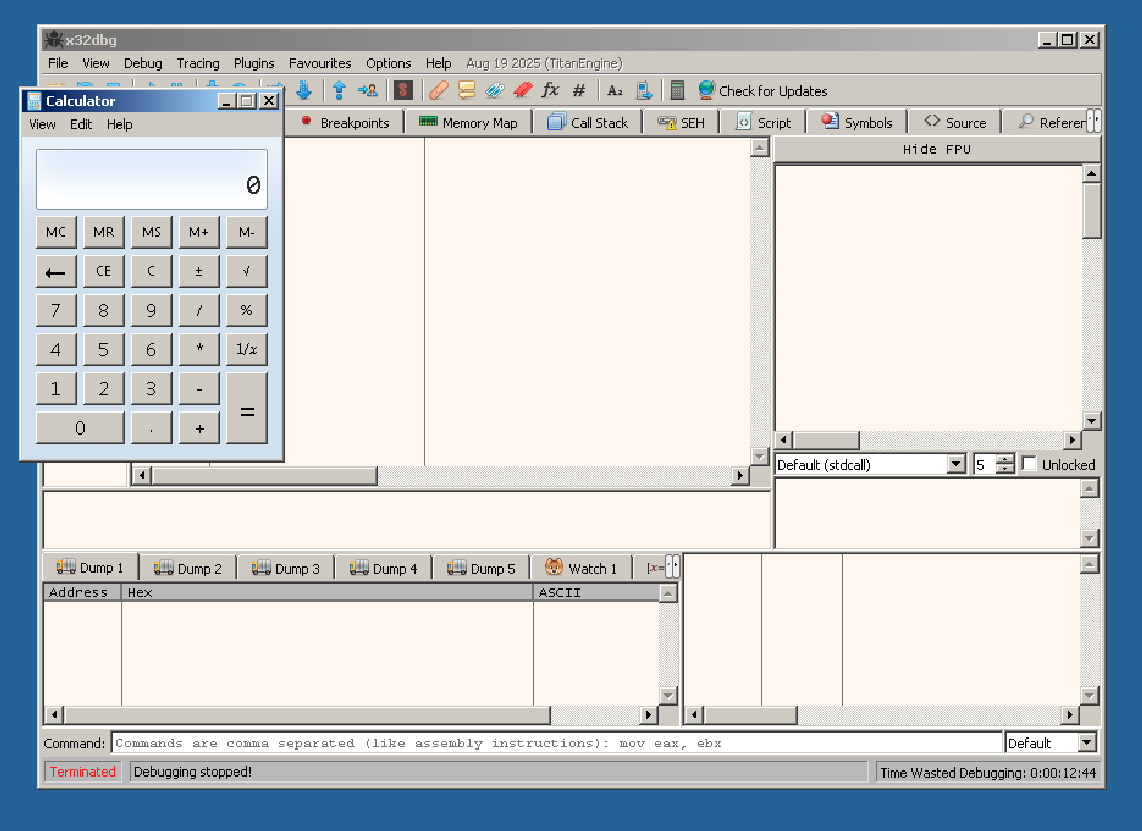Open the functions fx icon
Screen dimensions: 1142x831
tap(551, 90)
